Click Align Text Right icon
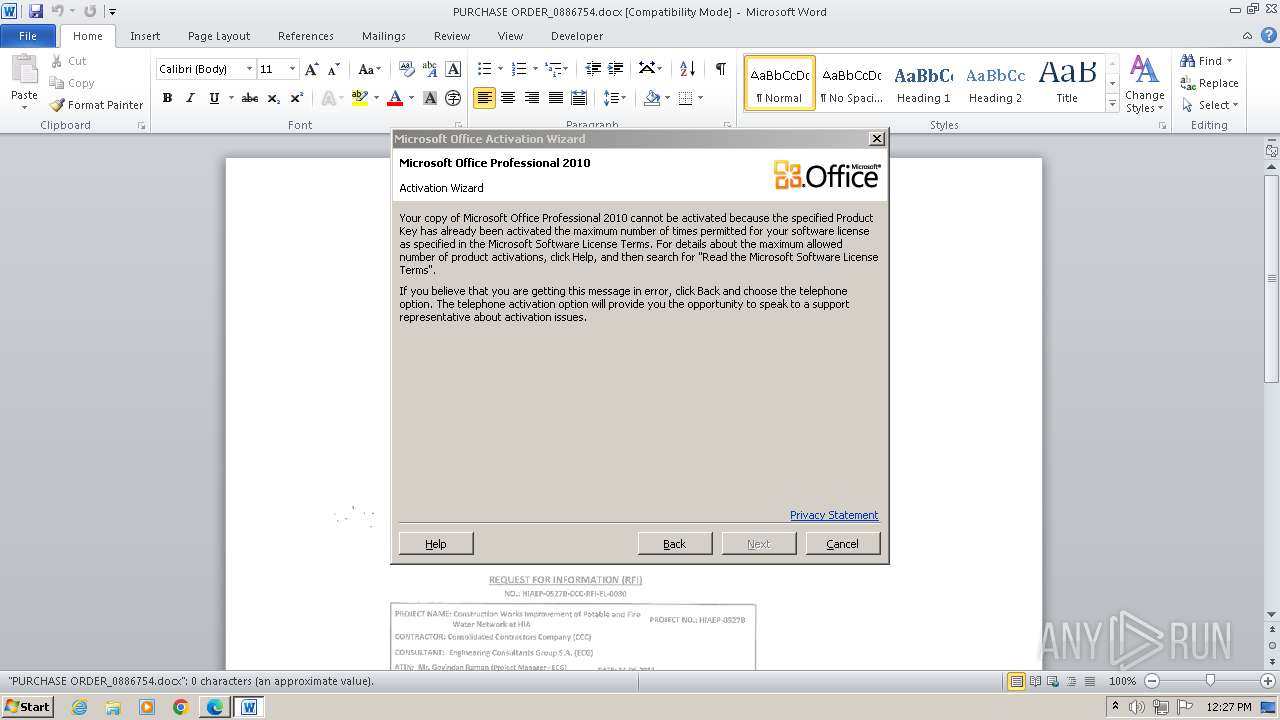 (532, 98)
